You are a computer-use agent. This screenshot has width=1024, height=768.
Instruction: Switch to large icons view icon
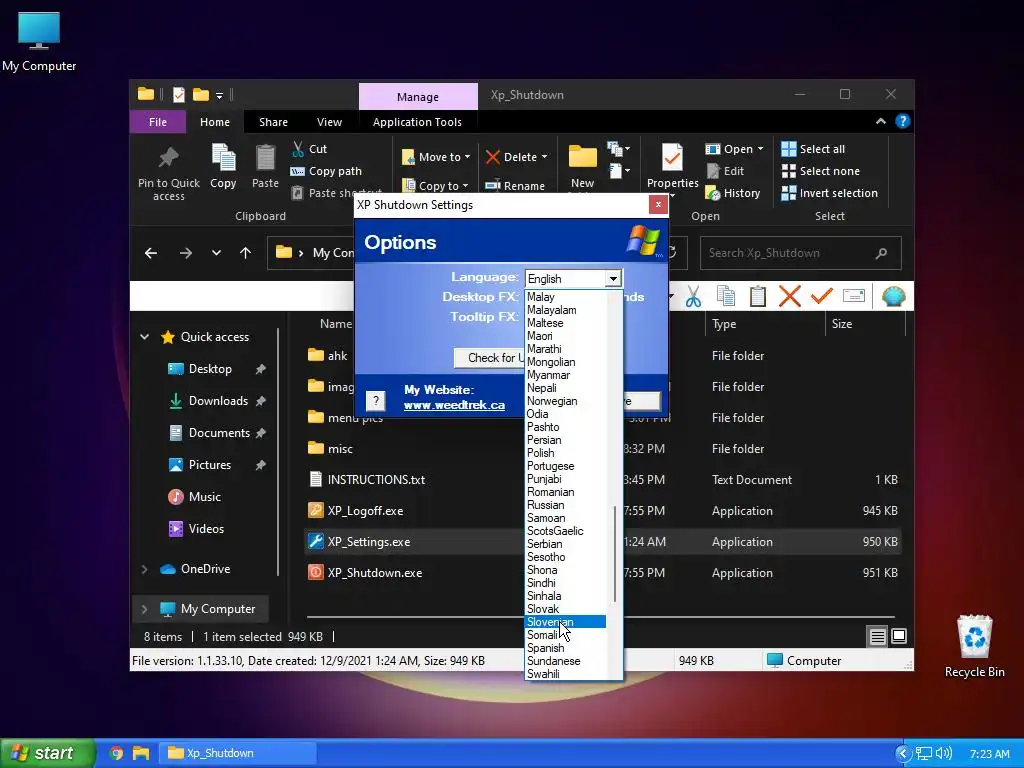(x=899, y=636)
